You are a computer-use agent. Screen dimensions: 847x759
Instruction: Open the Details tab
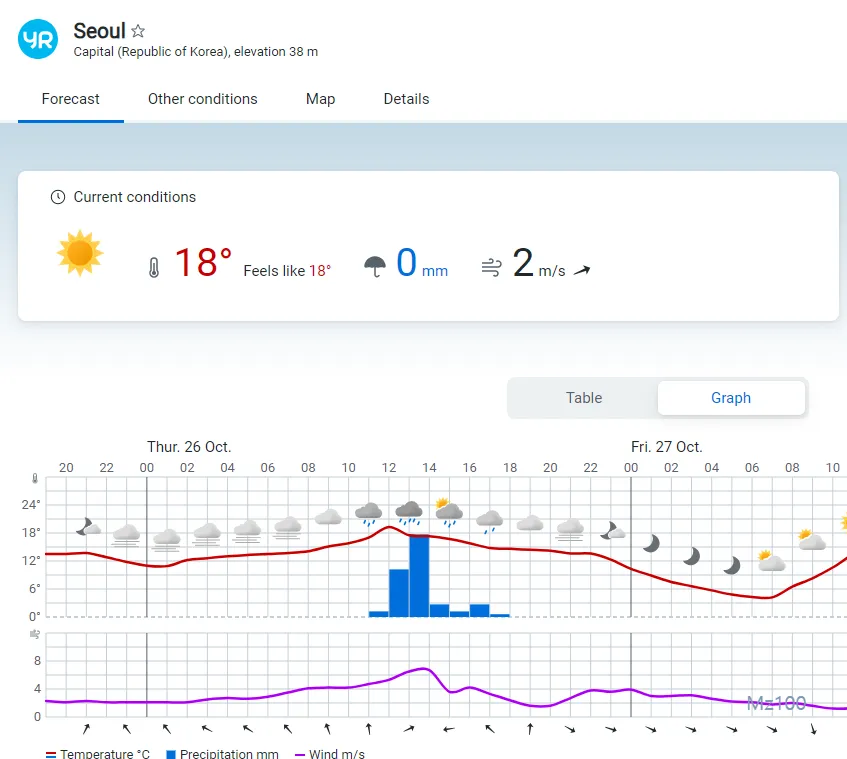[x=406, y=99]
